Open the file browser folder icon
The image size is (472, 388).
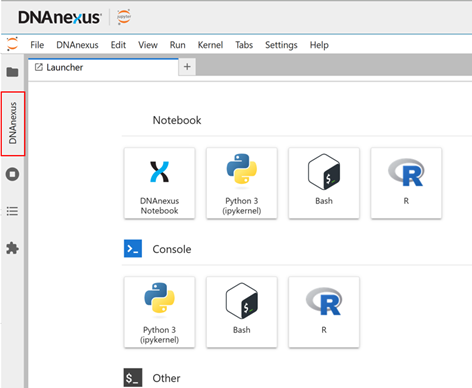pyautogui.click(x=12, y=72)
